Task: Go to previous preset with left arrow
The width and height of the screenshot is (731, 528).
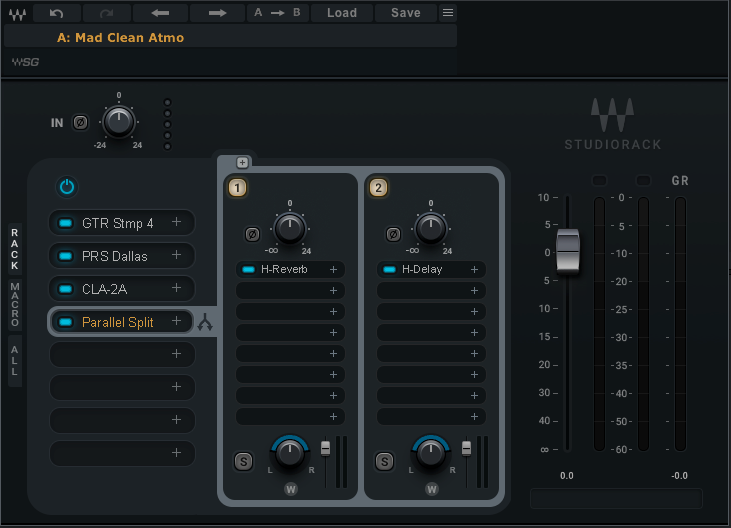Action: 160,13
